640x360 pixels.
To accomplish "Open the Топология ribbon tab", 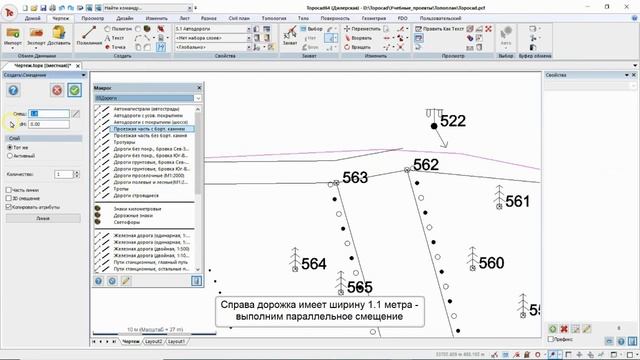I will click(274, 18).
